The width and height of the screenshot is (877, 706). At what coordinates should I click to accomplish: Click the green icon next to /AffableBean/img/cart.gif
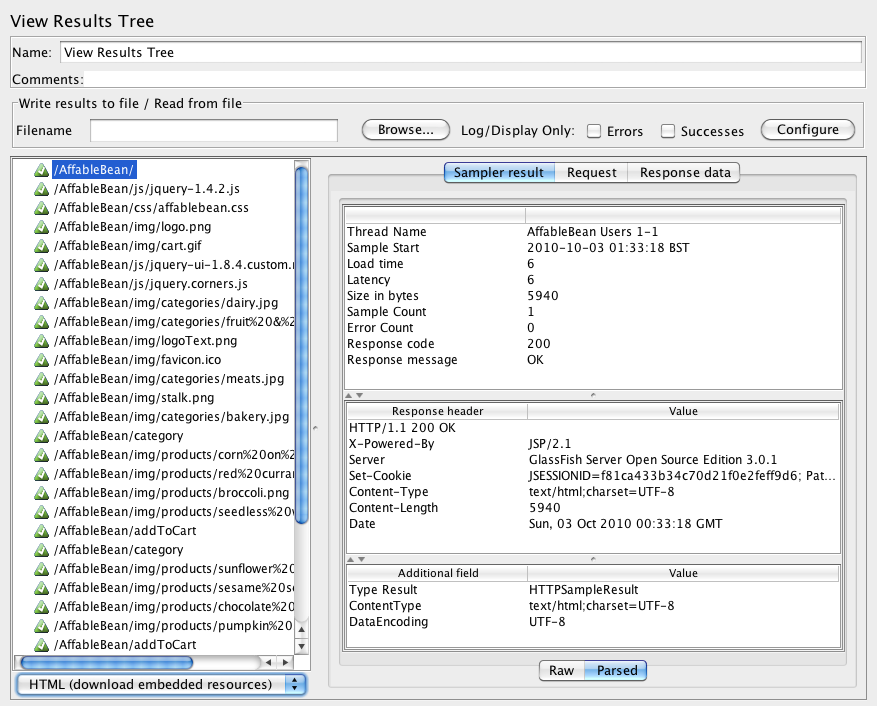(41, 246)
